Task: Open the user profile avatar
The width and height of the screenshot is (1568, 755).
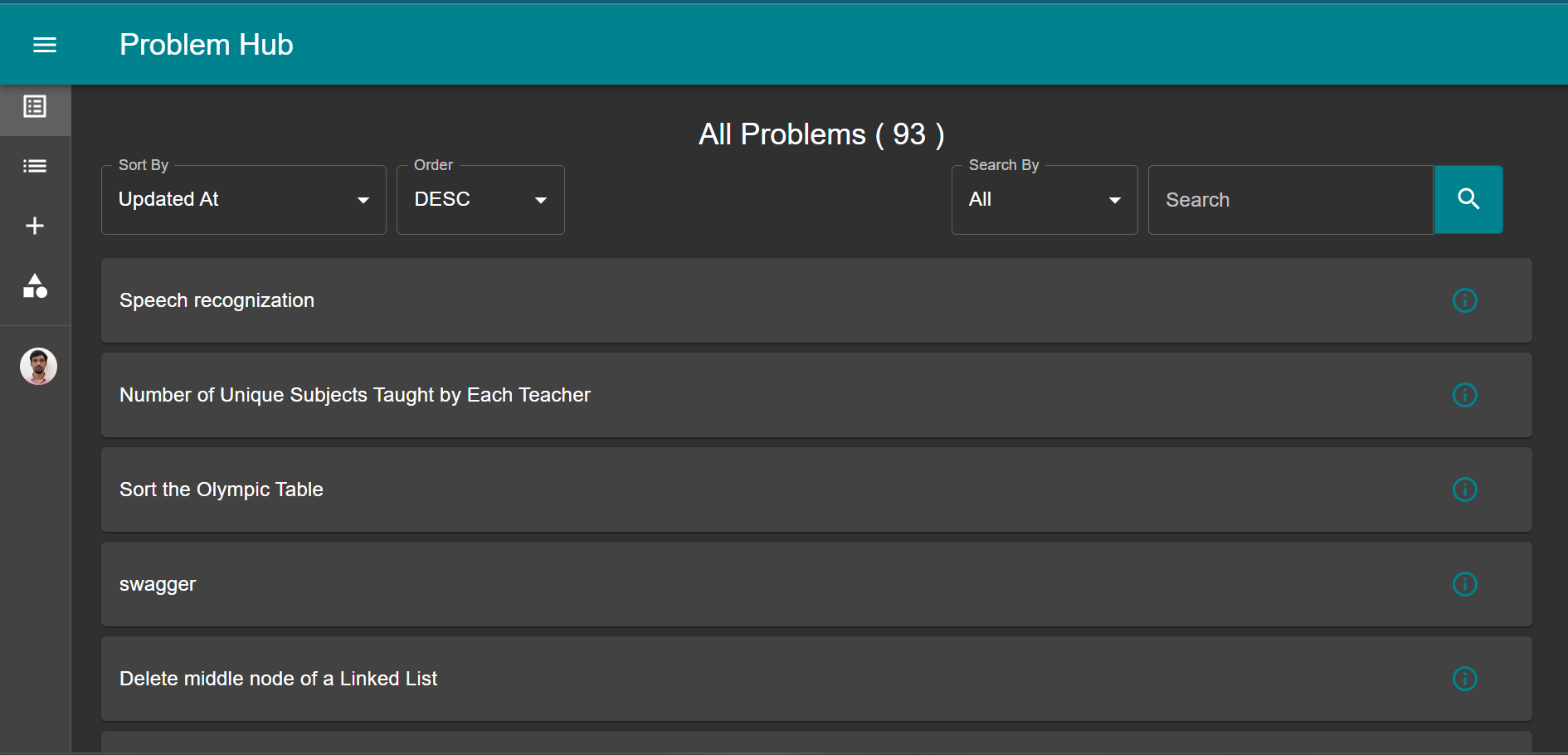Action: point(38,366)
